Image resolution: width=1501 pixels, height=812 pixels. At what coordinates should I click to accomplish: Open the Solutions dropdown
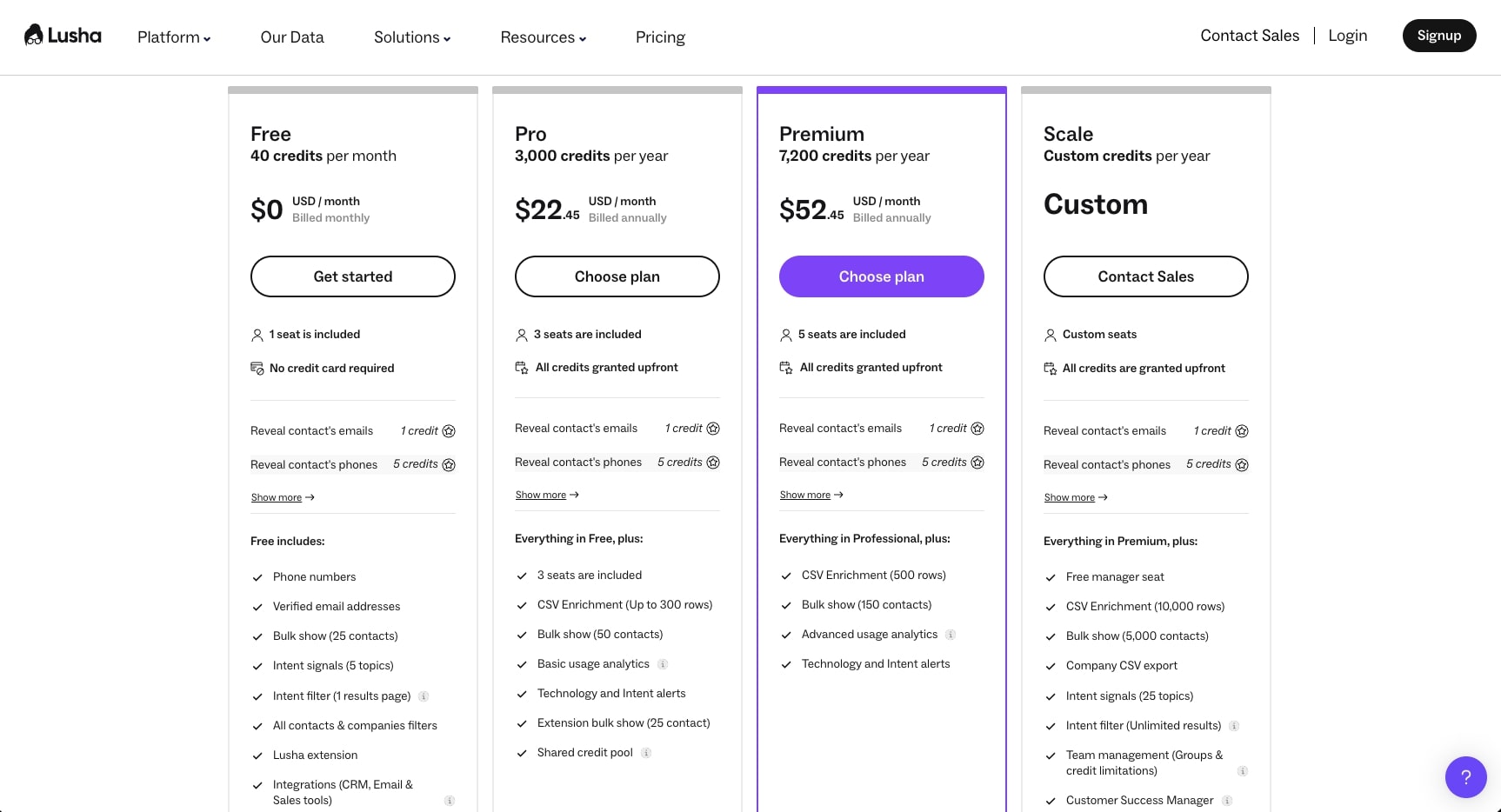click(412, 37)
